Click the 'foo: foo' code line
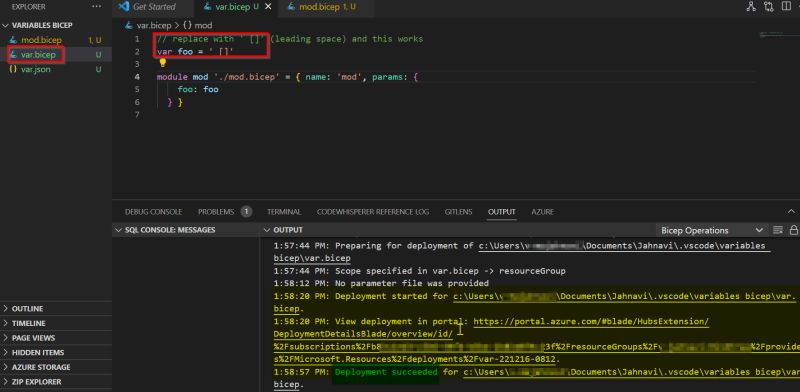This screenshot has height=392, width=800. click(x=198, y=89)
